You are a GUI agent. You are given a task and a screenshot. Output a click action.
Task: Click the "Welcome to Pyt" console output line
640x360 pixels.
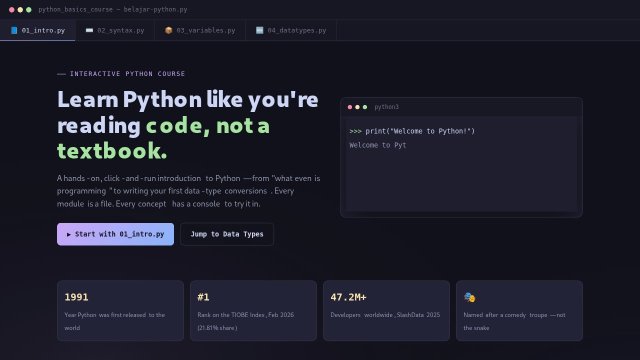pos(378,145)
